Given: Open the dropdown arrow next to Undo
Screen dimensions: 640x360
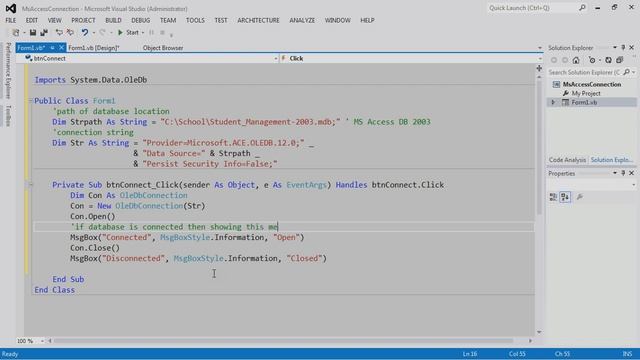Looking at the screenshot, I should 93,33.
